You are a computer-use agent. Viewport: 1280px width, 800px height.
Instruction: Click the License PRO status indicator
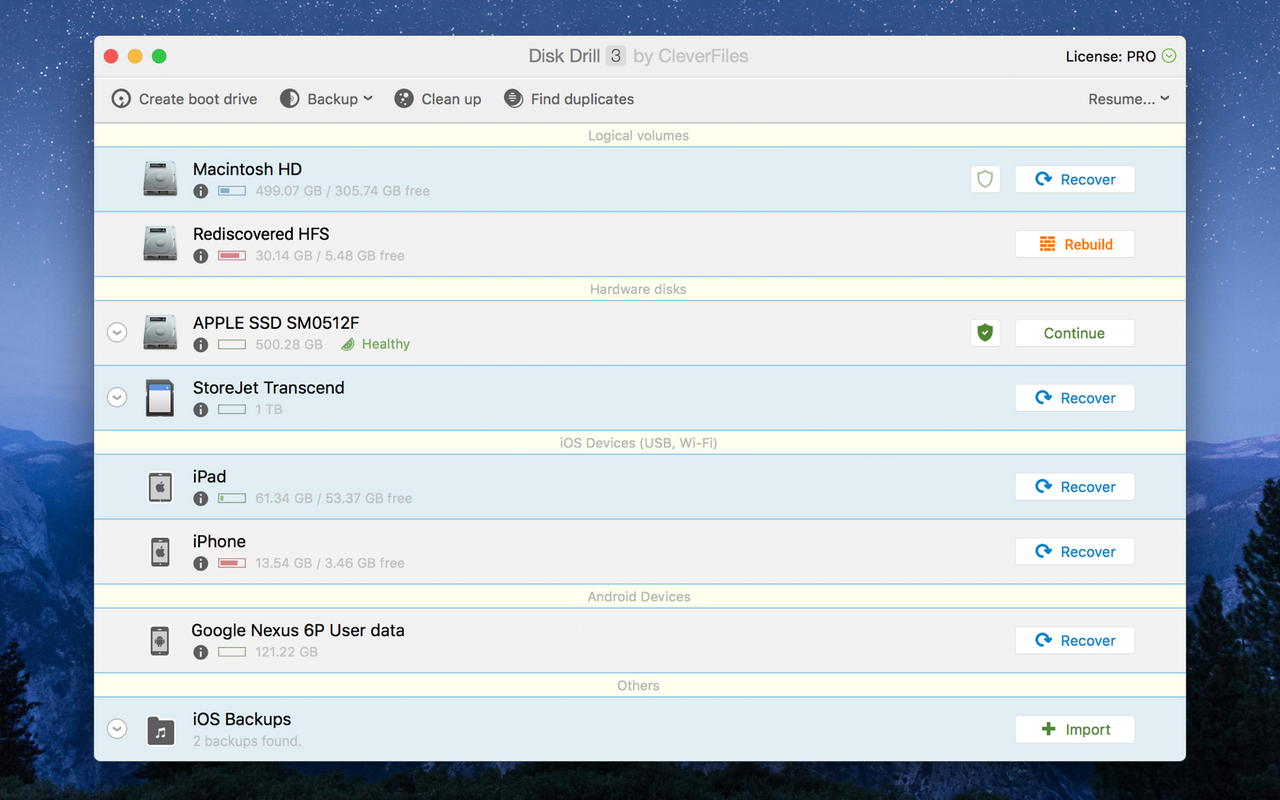[1121, 56]
